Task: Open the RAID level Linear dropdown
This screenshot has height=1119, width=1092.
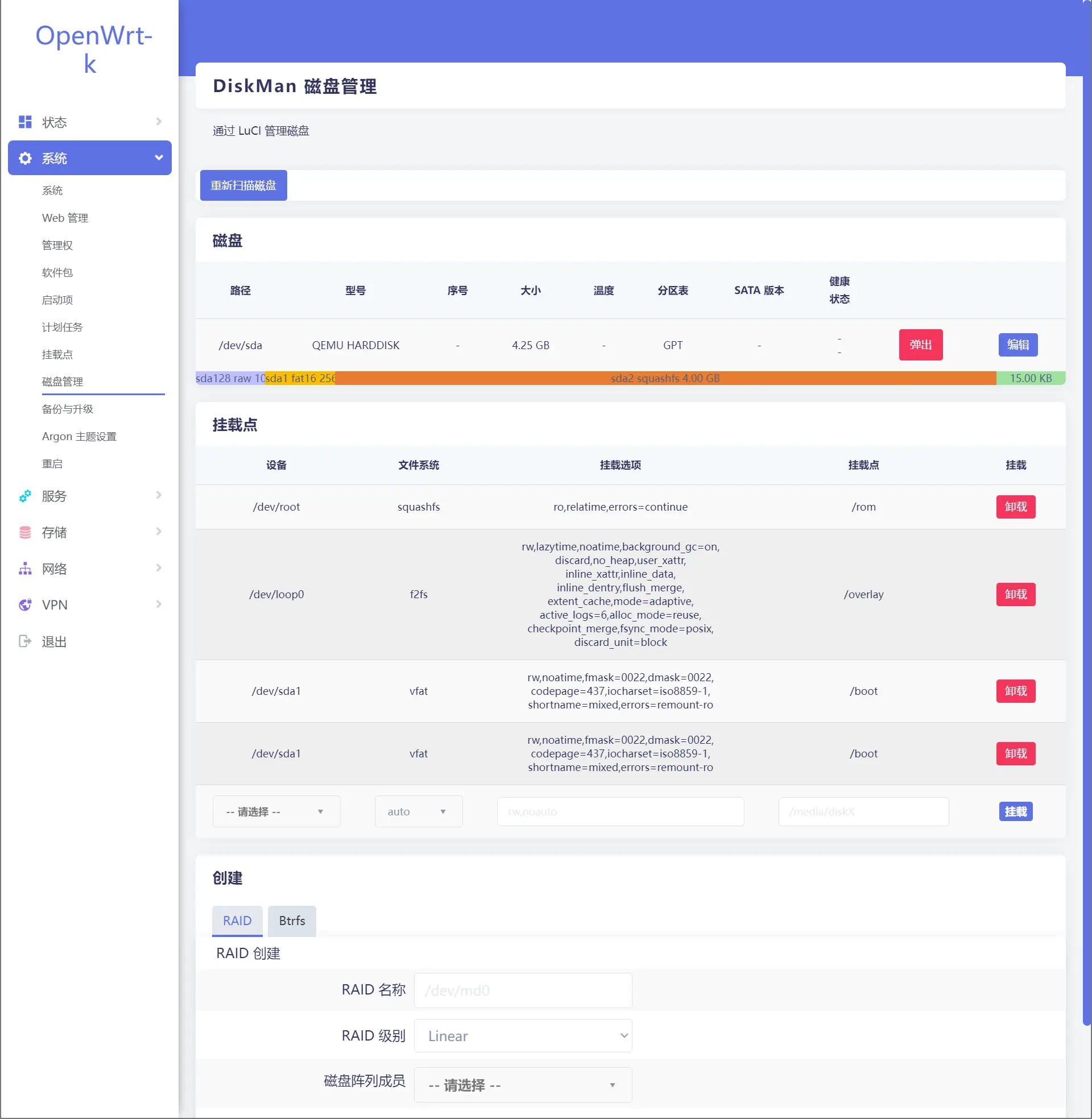Action: [x=523, y=1036]
